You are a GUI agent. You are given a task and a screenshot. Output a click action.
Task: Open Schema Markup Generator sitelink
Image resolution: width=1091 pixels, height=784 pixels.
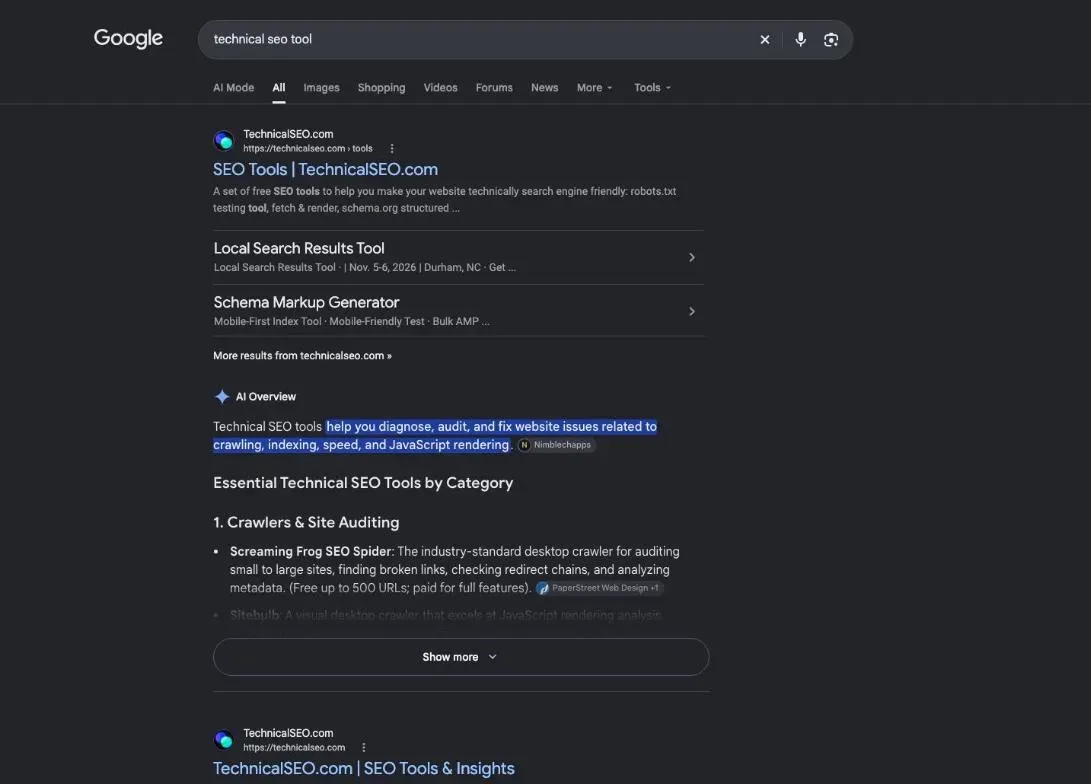tap(306, 303)
